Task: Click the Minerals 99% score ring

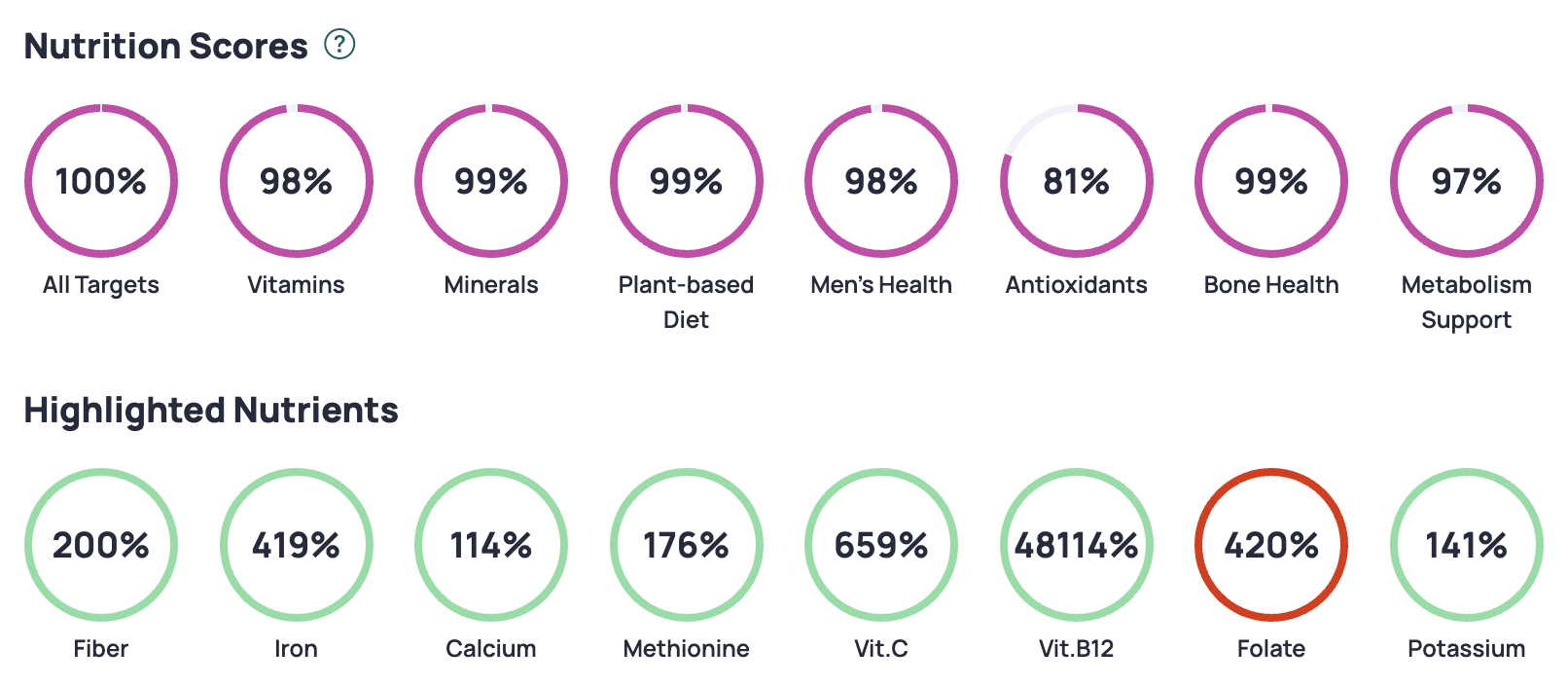Action: click(x=491, y=181)
